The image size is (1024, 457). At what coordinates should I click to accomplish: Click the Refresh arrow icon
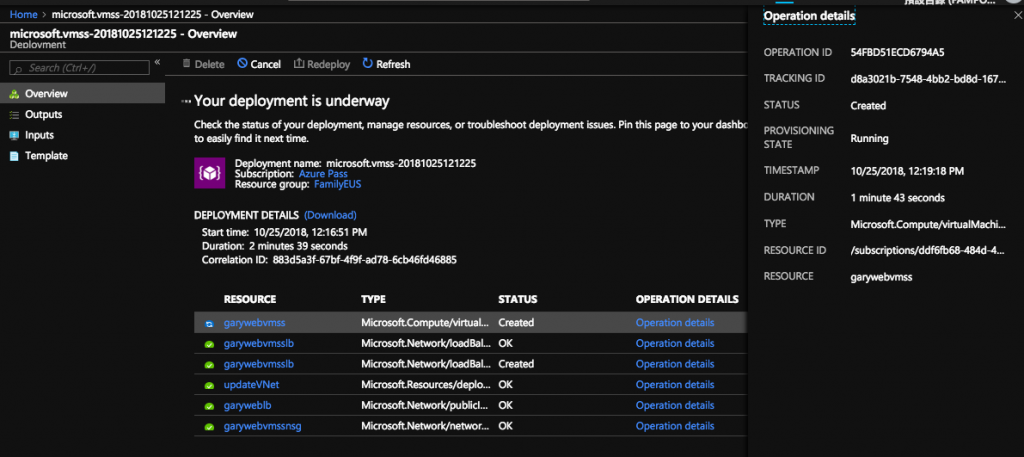click(367, 64)
